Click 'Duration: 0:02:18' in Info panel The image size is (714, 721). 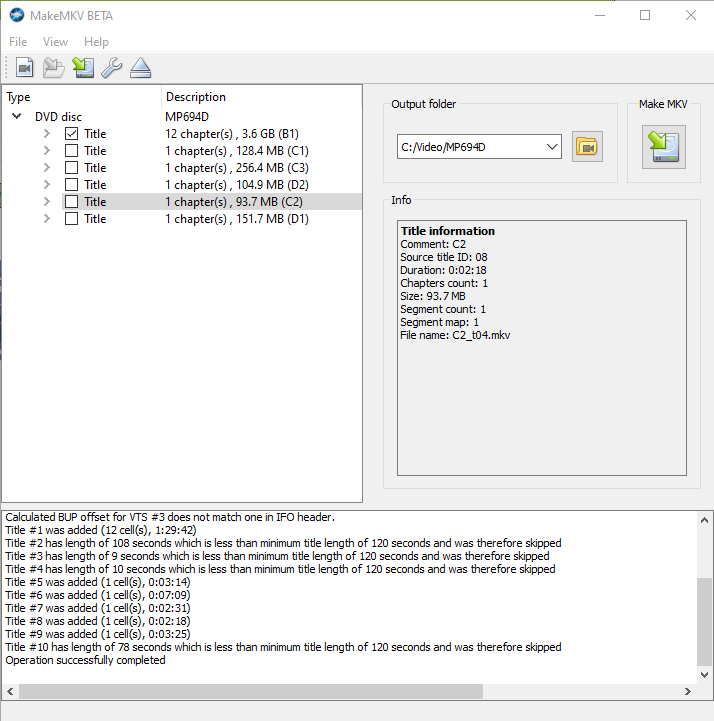(x=443, y=270)
